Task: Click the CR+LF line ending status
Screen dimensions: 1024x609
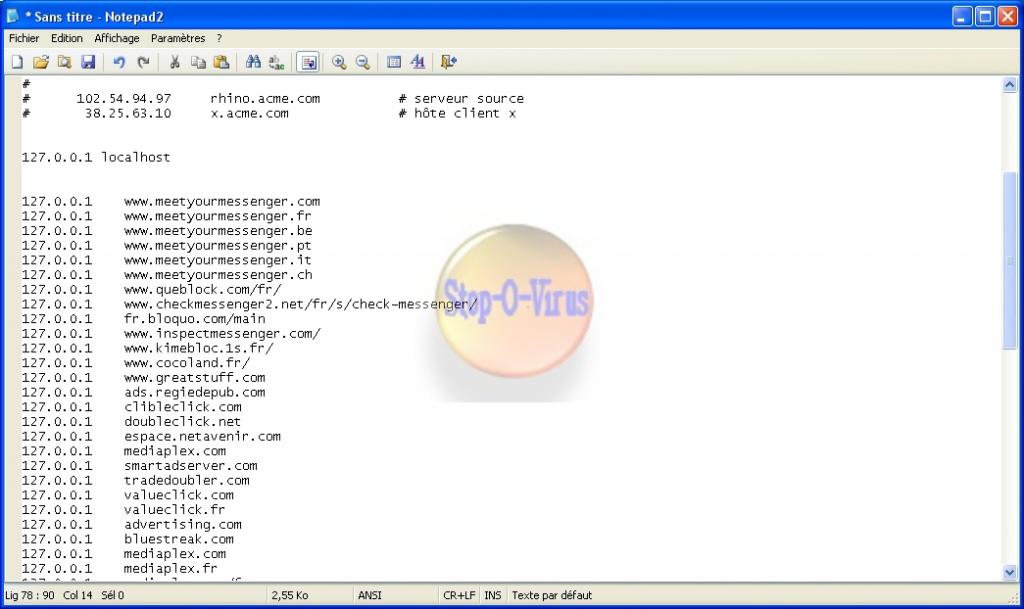Action: 459,595
